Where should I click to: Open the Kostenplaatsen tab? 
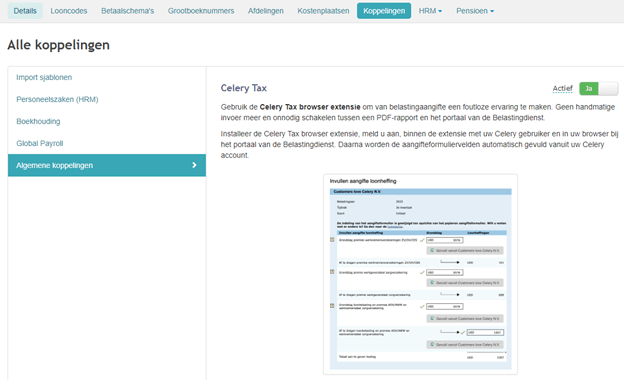pyautogui.click(x=323, y=11)
